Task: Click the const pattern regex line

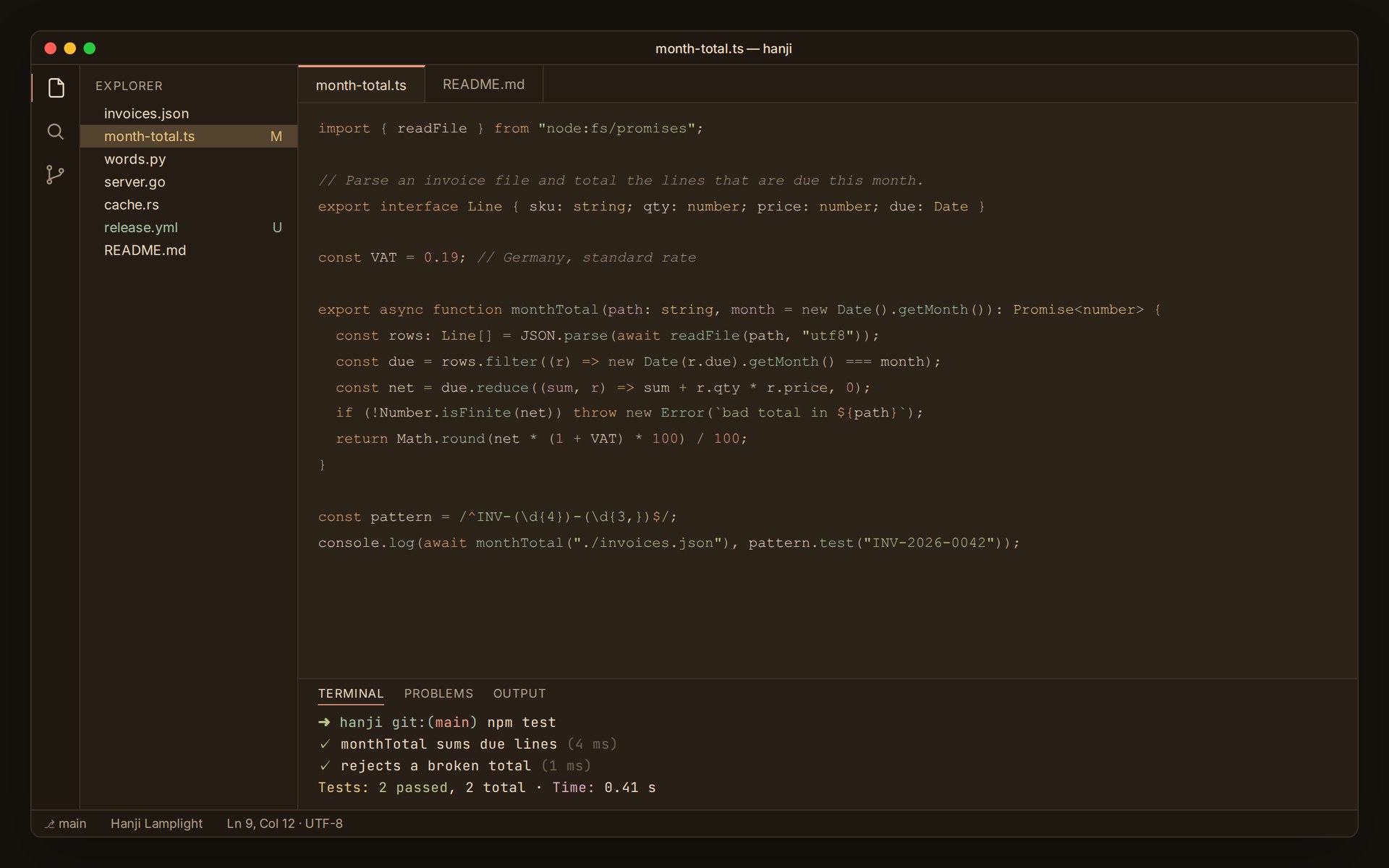Action: 498,516
